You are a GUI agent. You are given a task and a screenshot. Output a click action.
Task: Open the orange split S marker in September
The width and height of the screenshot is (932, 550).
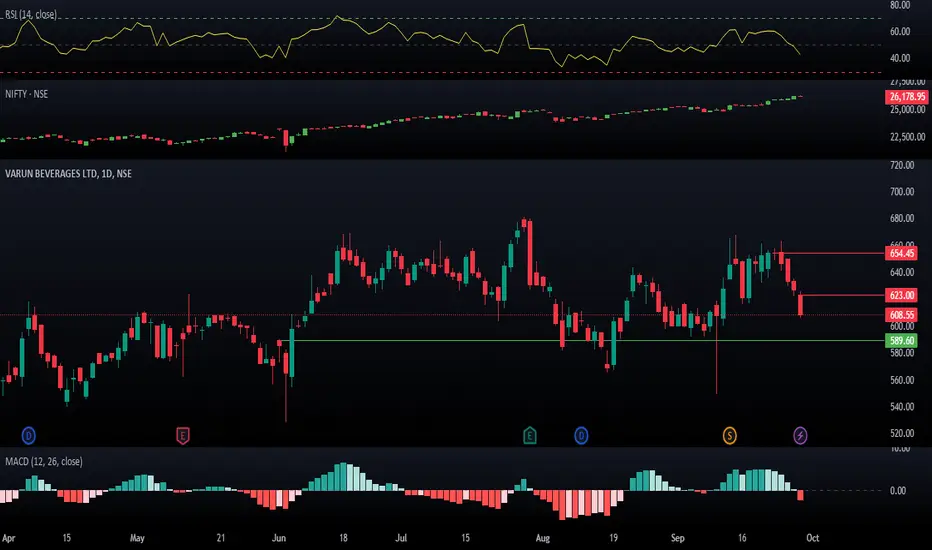pos(729,436)
